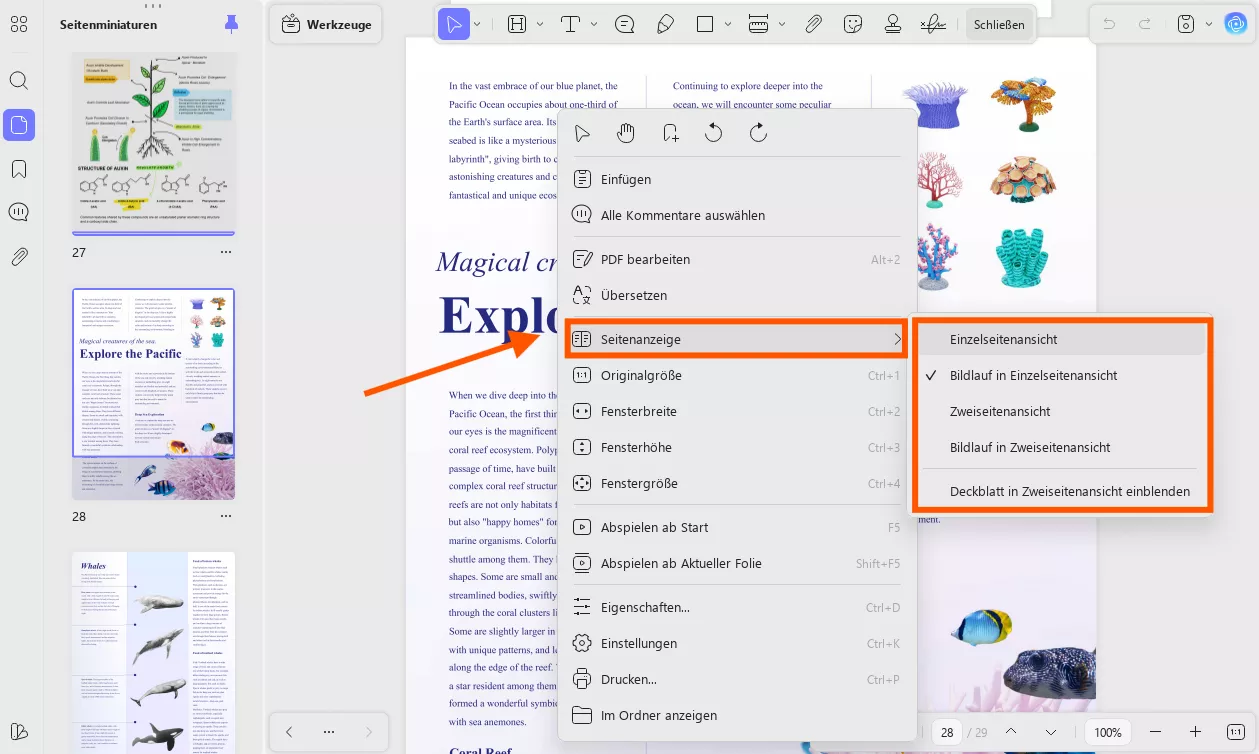
Task: Click the sticker tool in toolbar
Action: click(853, 24)
